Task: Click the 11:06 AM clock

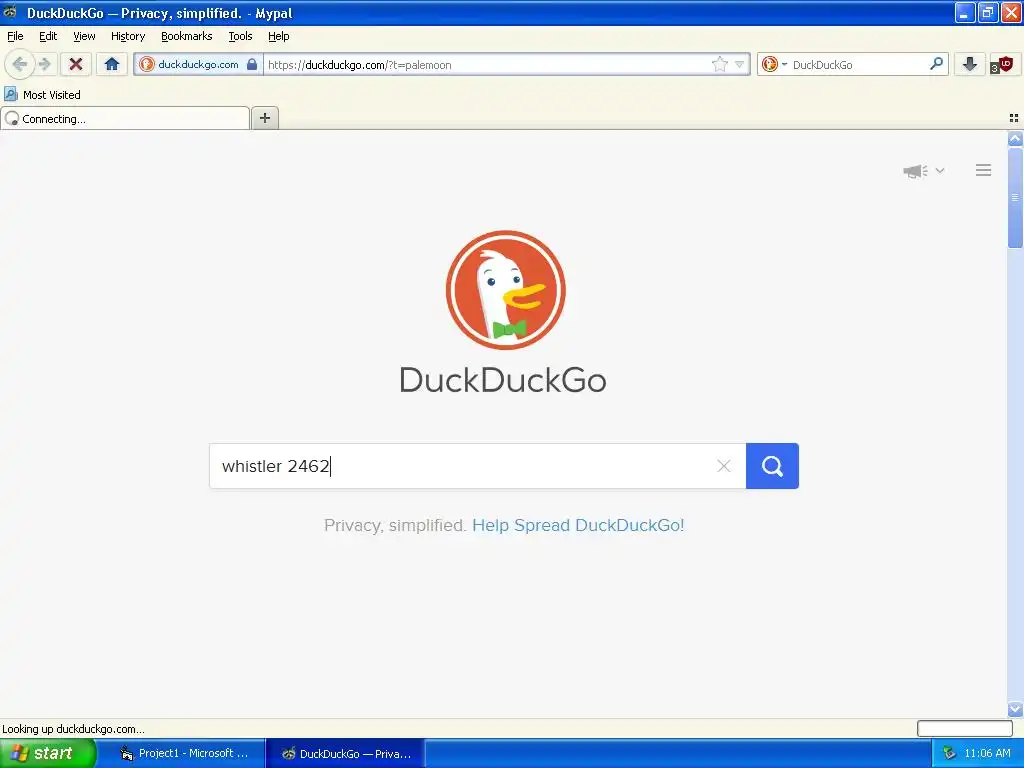Action: click(x=987, y=753)
